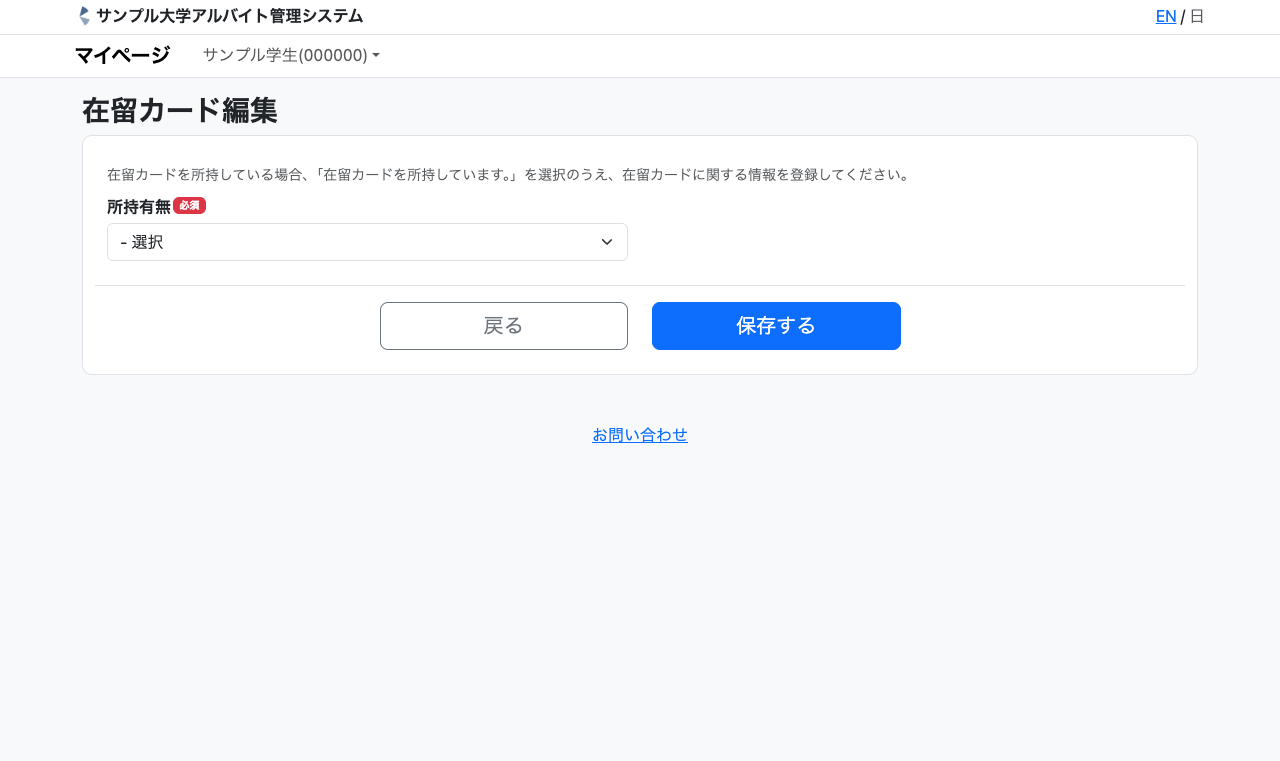Image resolution: width=1280 pixels, height=761 pixels.
Task: Click the "- 選択" placeholder text
Action: click(142, 242)
